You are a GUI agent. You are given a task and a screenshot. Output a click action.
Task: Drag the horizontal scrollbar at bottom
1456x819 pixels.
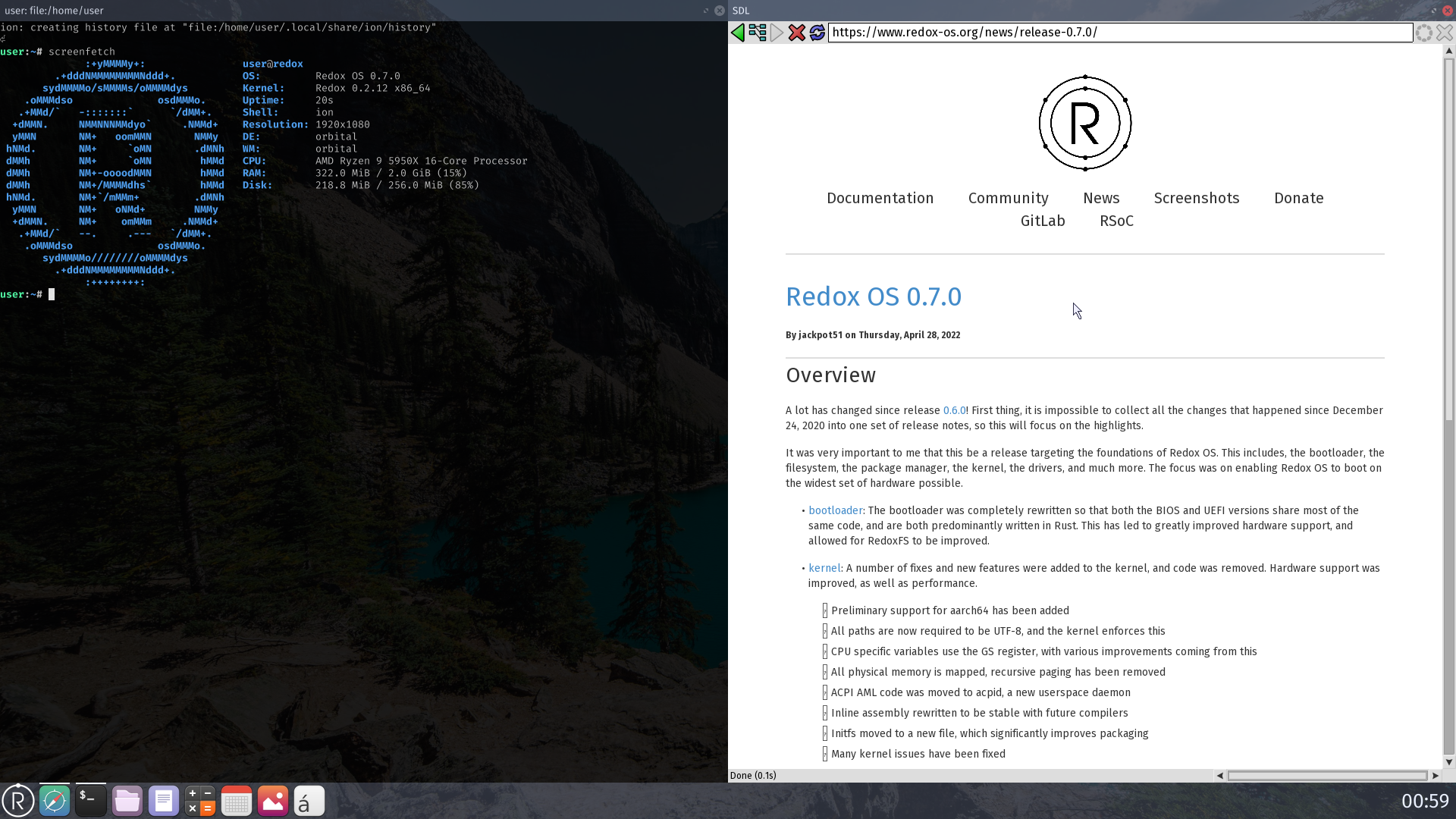tap(1328, 775)
